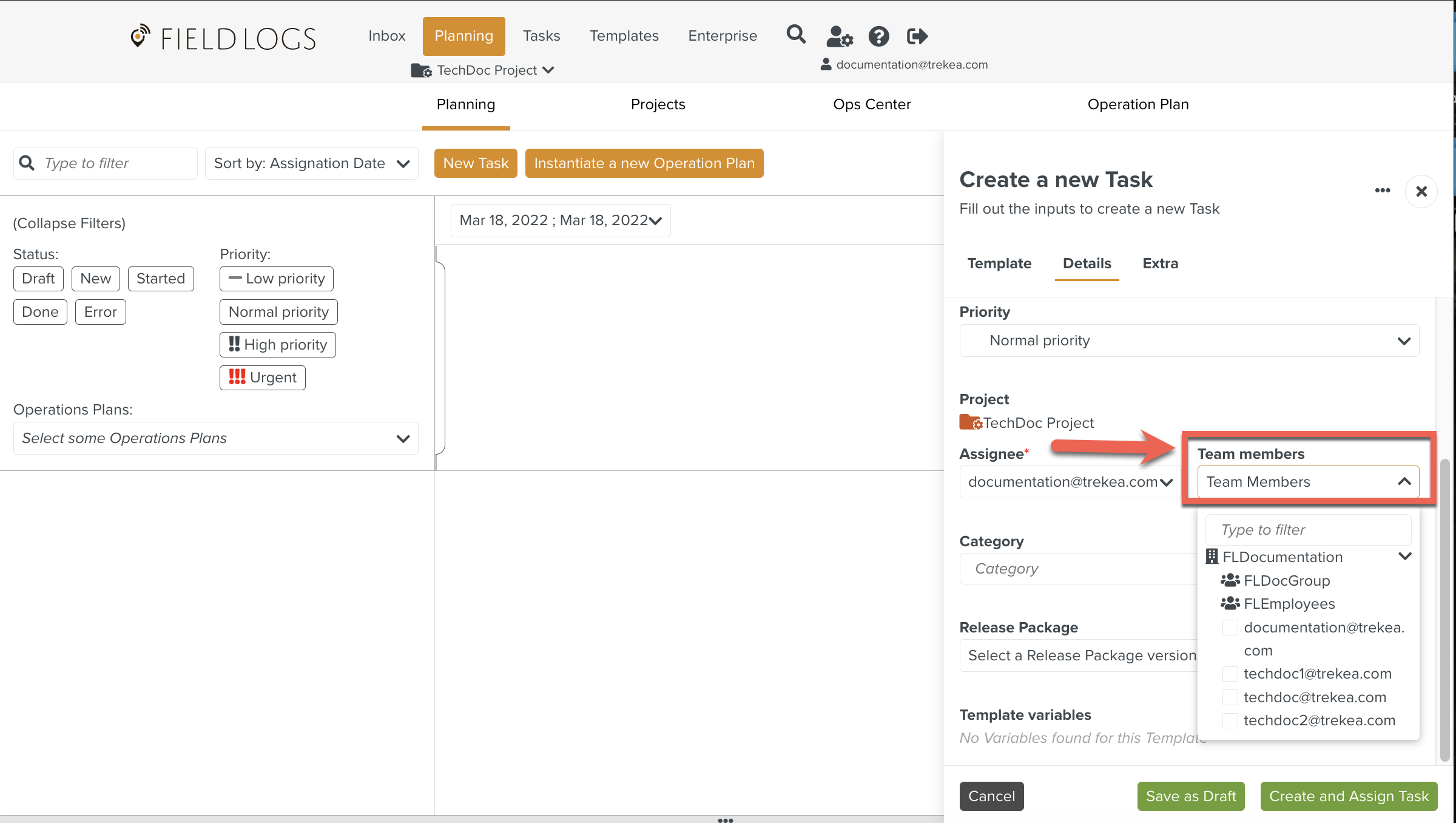
Task: Click the Create and Assign Task button
Action: click(1349, 796)
